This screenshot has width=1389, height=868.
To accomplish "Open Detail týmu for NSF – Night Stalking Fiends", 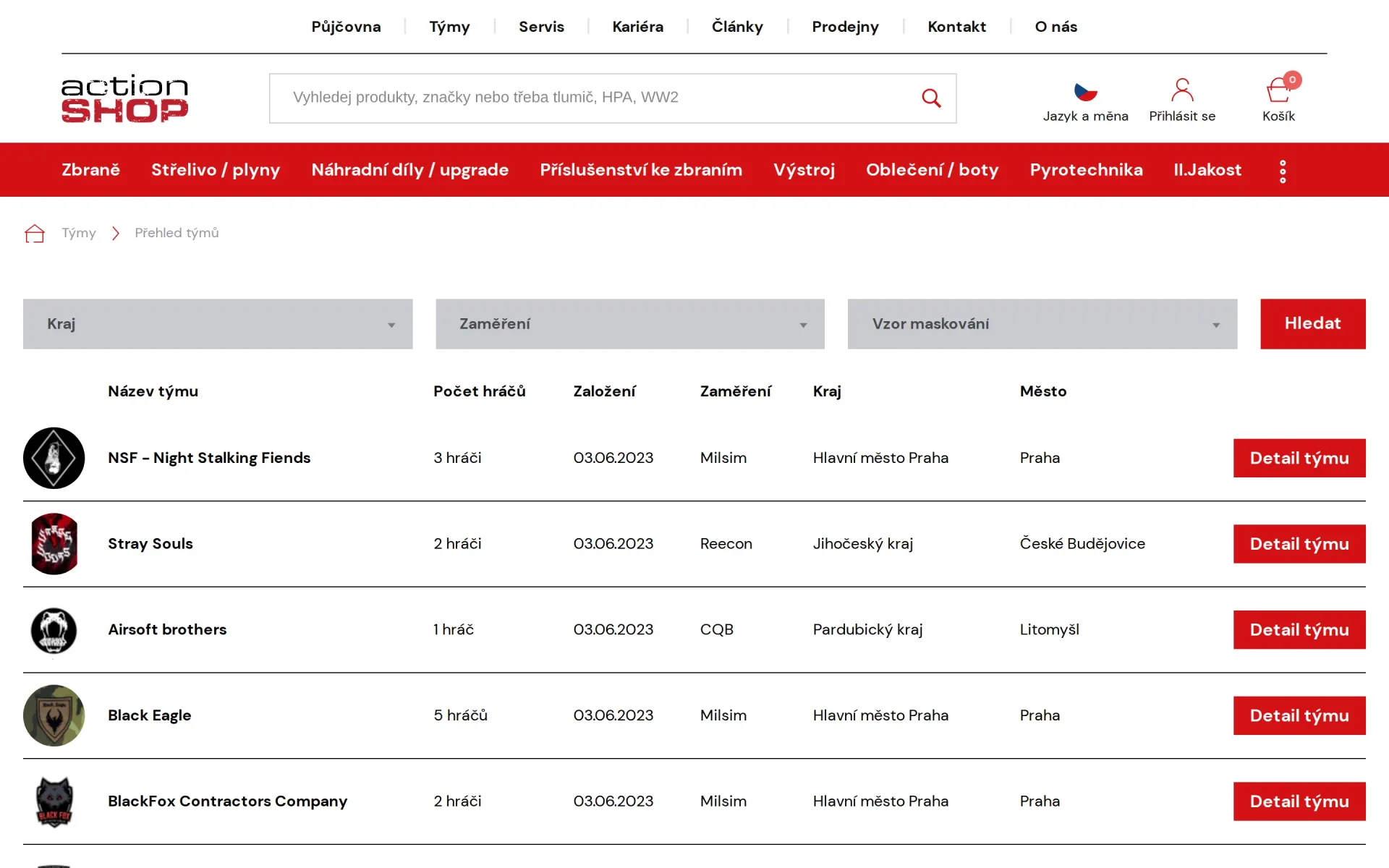I will [1299, 458].
